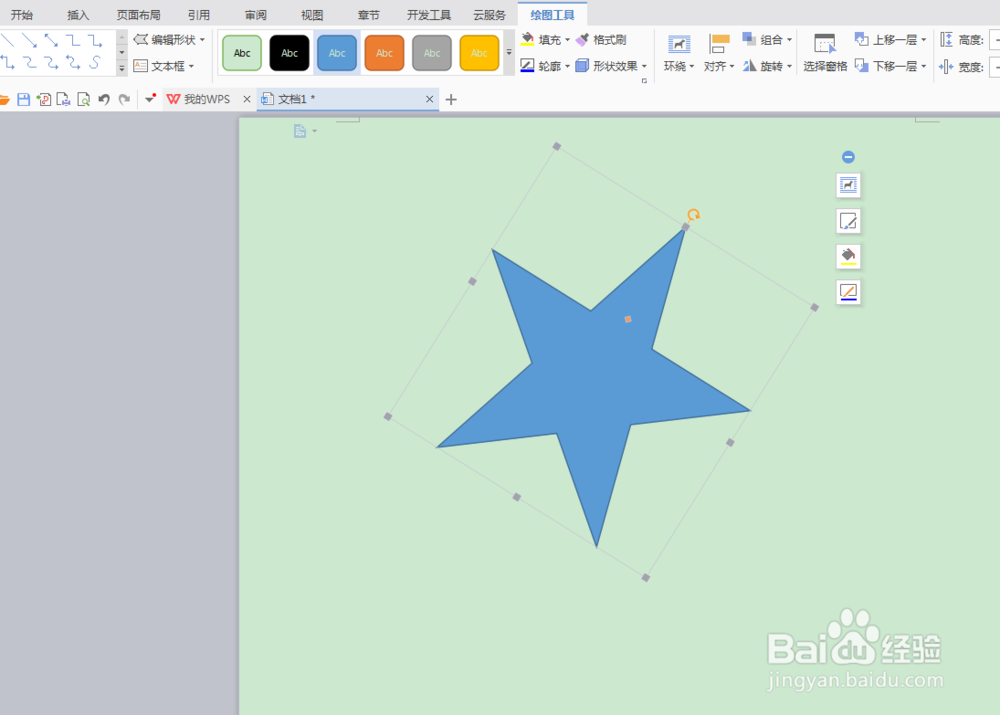Screen dimensions: 1000x715
Task: Click the print preview icon
Action: click(x=84, y=100)
